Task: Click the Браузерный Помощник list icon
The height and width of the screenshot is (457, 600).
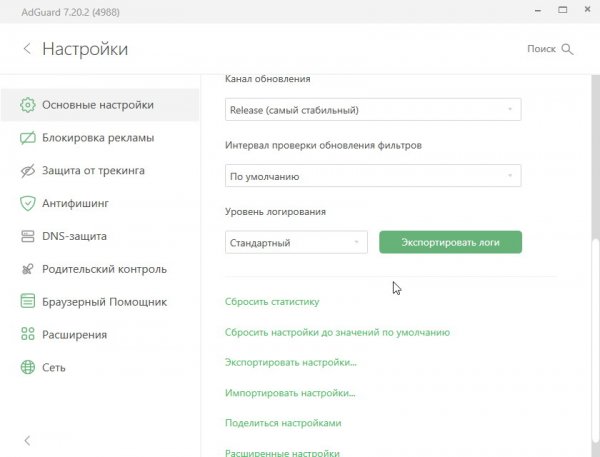Action: pos(28,301)
